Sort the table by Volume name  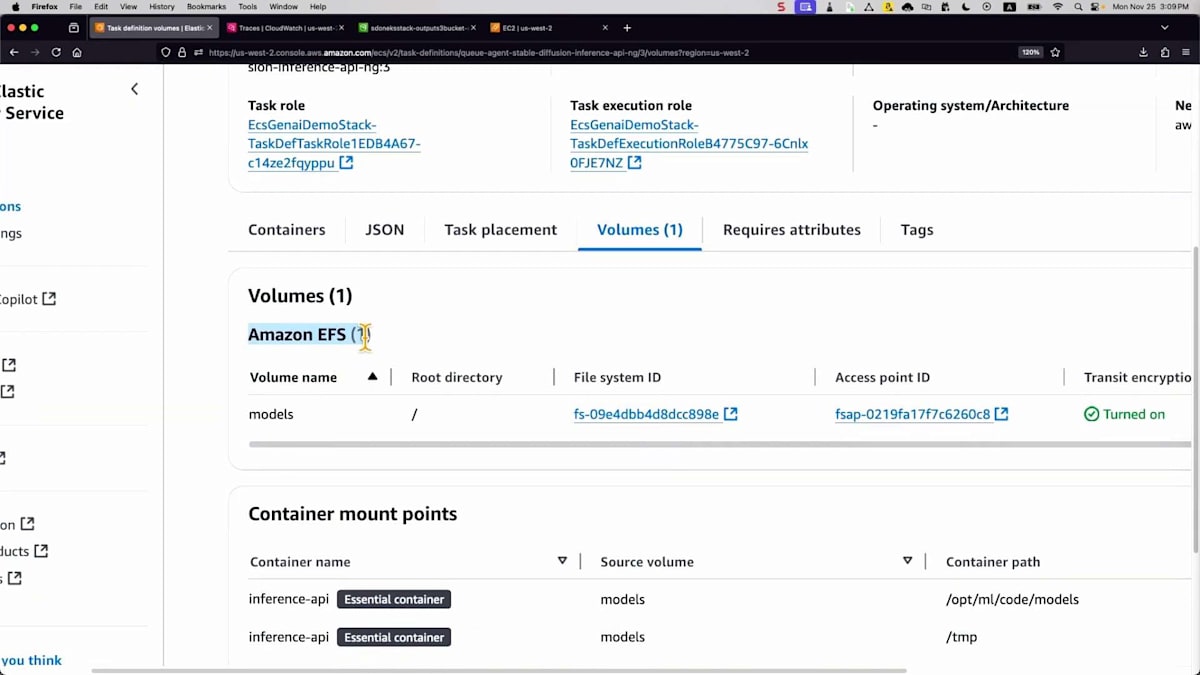pyautogui.click(x=372, y=377)
